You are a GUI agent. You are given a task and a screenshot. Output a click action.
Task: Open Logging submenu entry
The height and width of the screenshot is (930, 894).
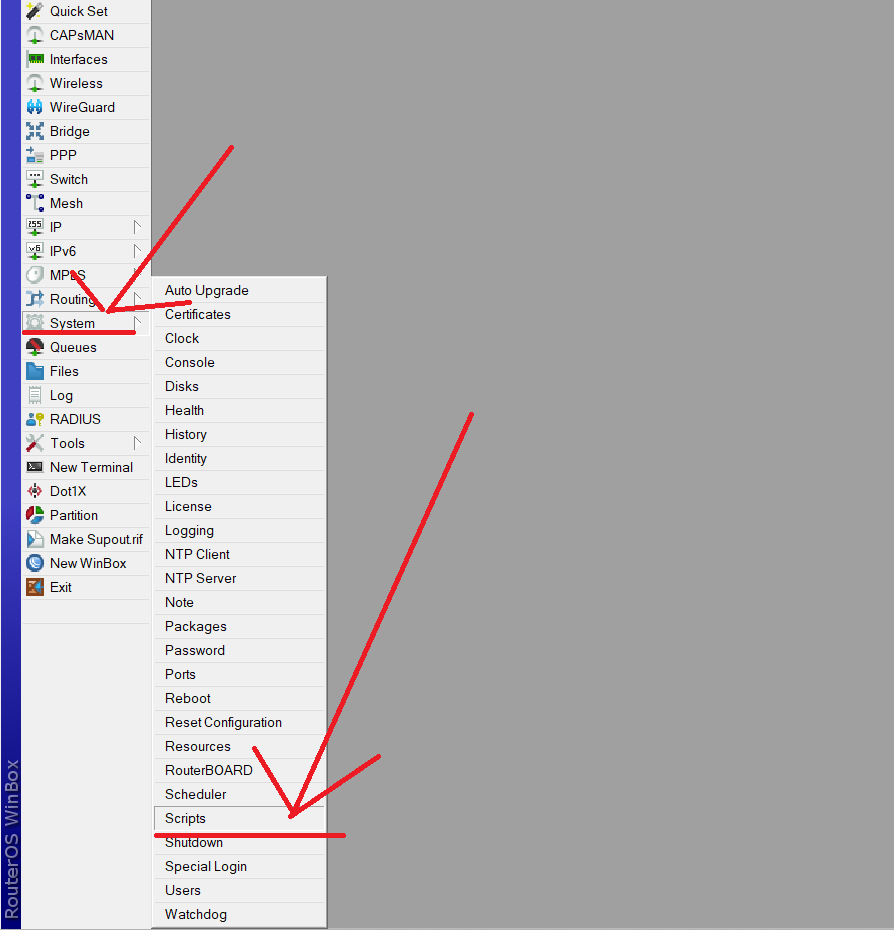click(x=240, y=531)
